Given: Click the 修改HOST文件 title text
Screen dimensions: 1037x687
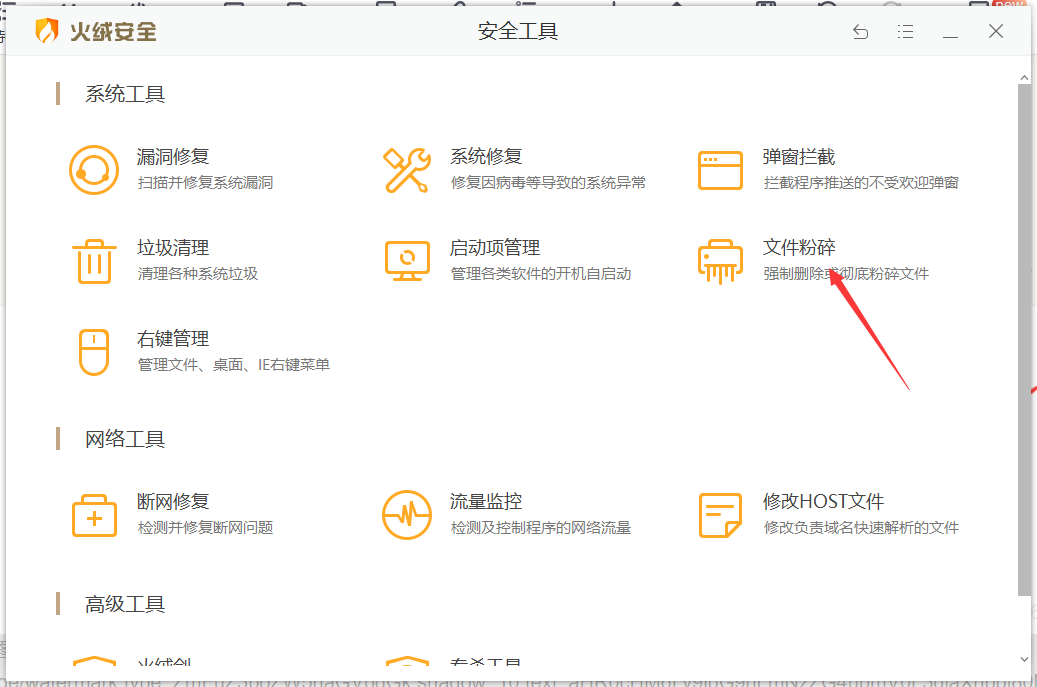Looking at the screenshot, I should (x=823, y=502).
